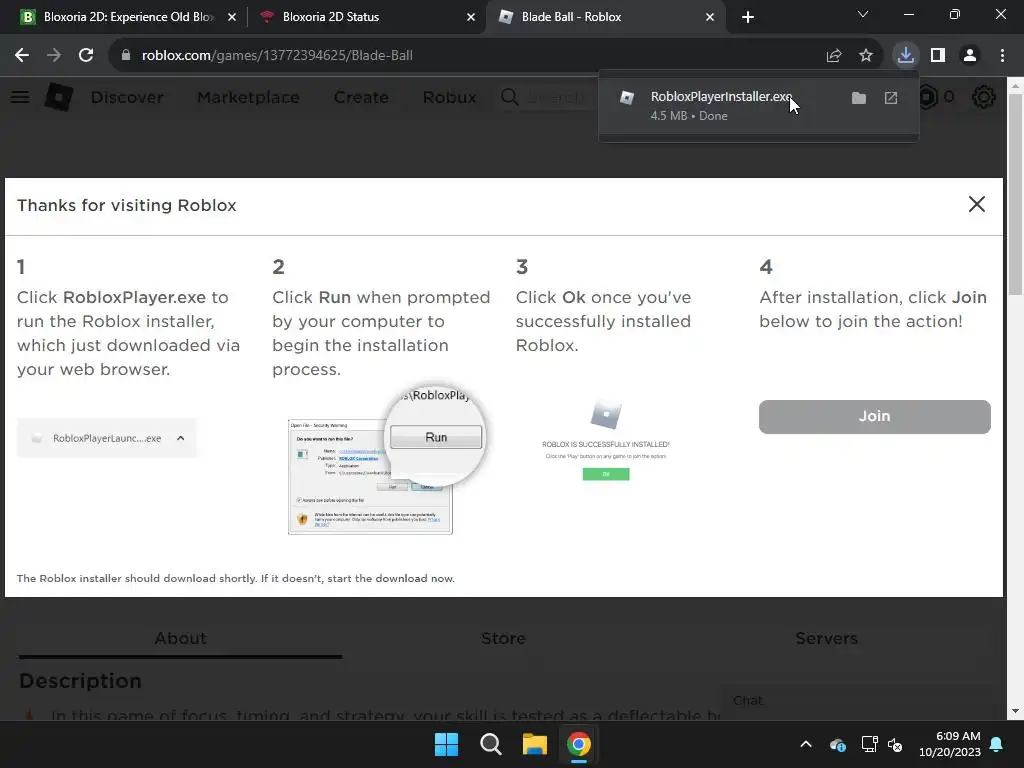Image resolution: width=1024 pixels, height=768 pixels.
Task: Click the successfully installed illustration
Action: coord(605,441)
